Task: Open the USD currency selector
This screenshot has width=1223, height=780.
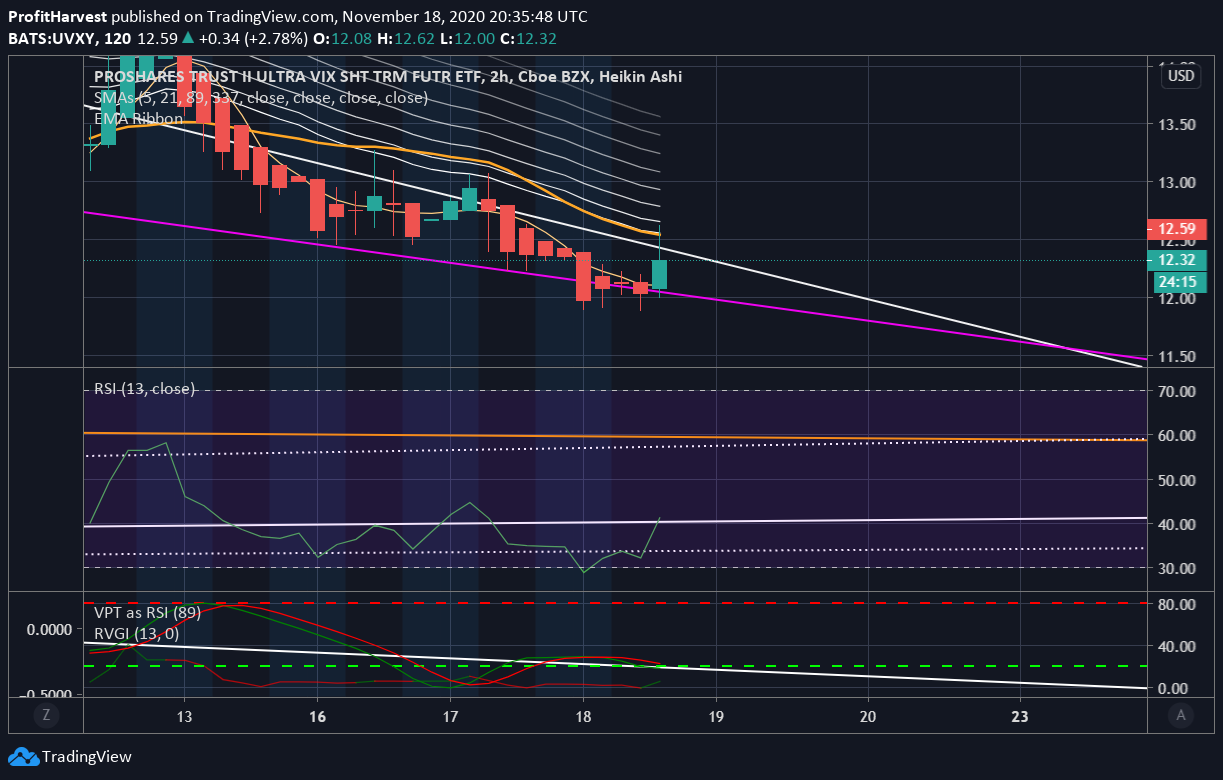Action: coord(1181,76)
